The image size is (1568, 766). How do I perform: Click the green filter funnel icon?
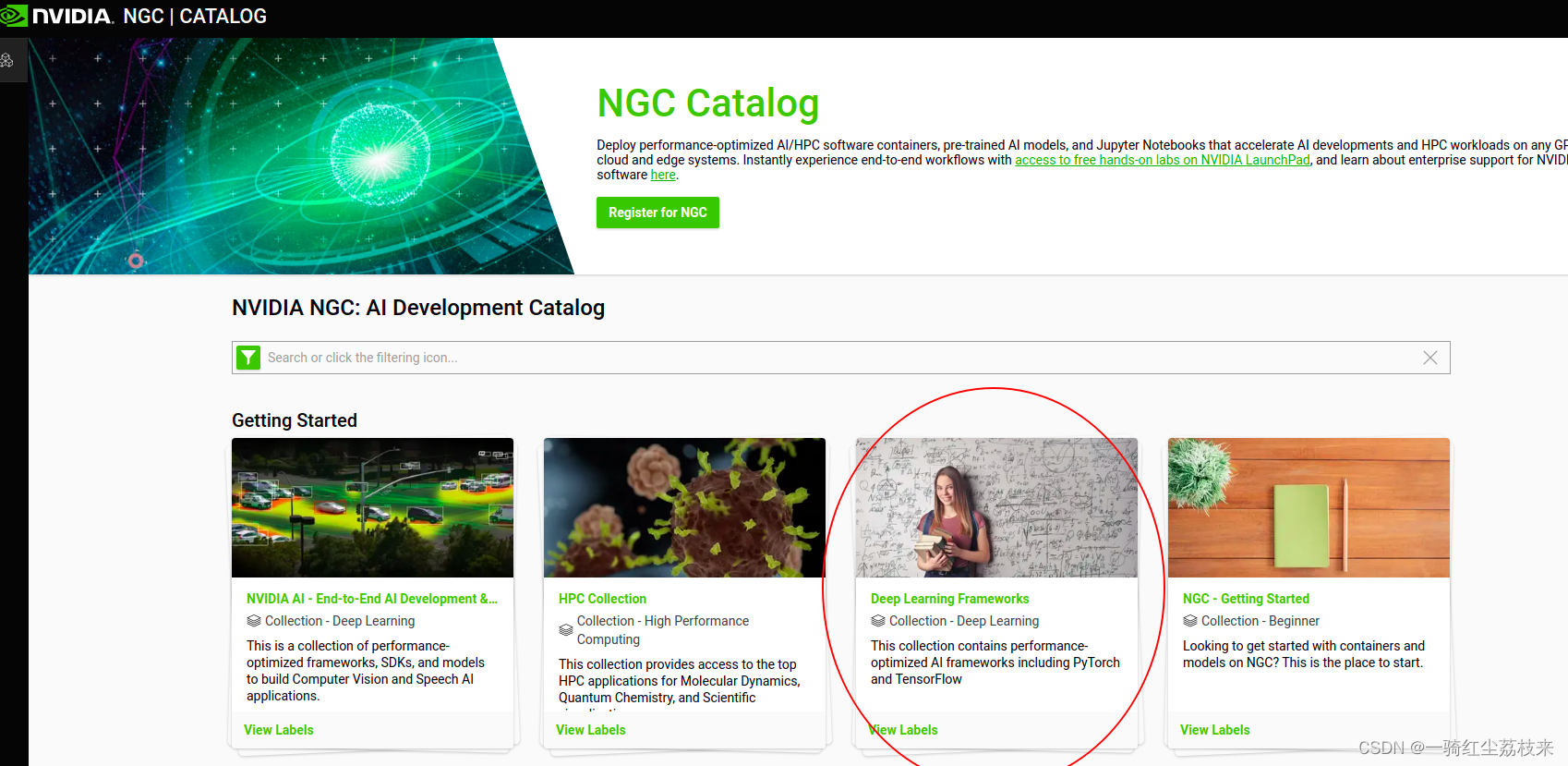(248, 358)
